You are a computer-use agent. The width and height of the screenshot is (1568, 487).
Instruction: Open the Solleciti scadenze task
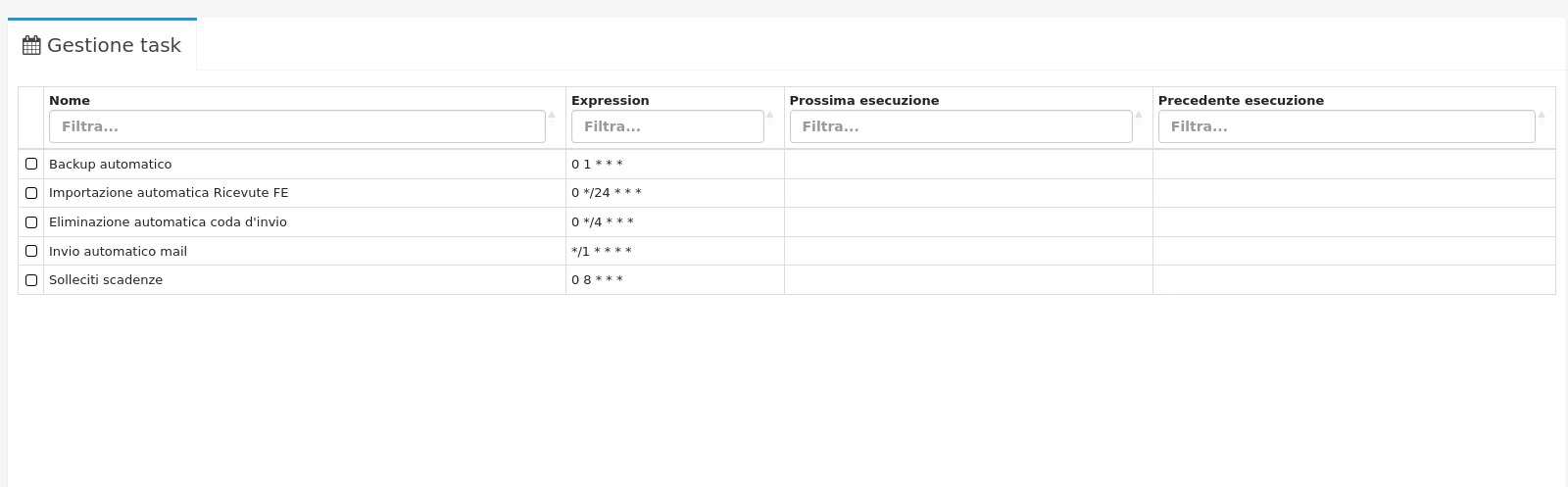click(106, 280)
